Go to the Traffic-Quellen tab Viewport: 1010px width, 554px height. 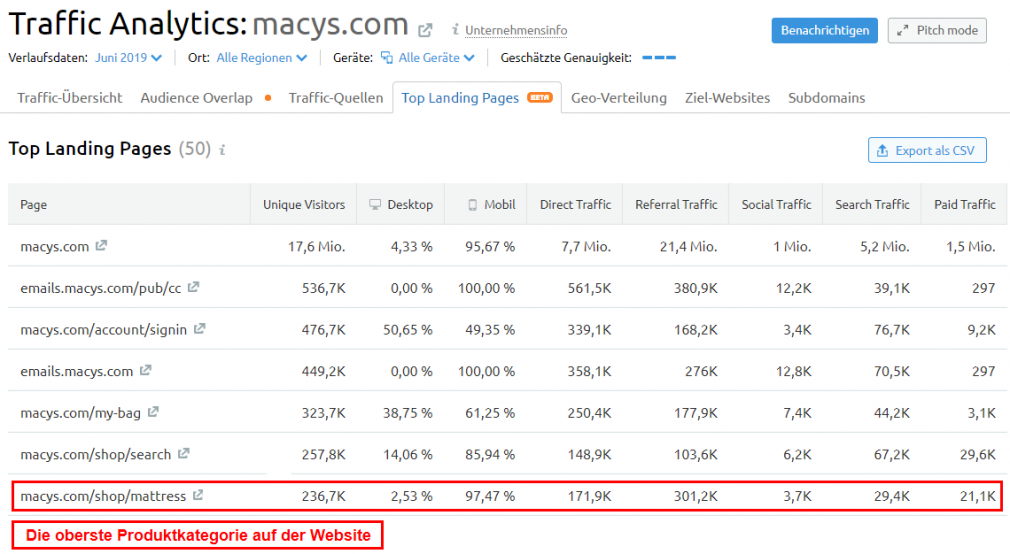pos(336,98)
